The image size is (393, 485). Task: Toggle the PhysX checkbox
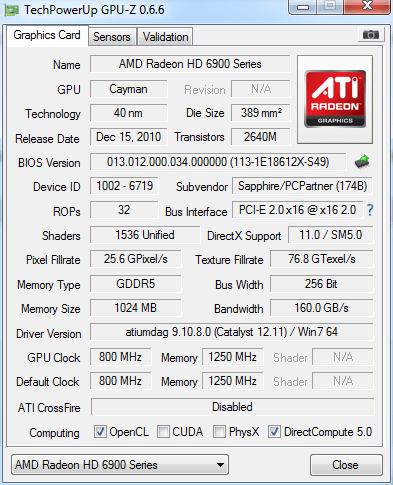219,432
